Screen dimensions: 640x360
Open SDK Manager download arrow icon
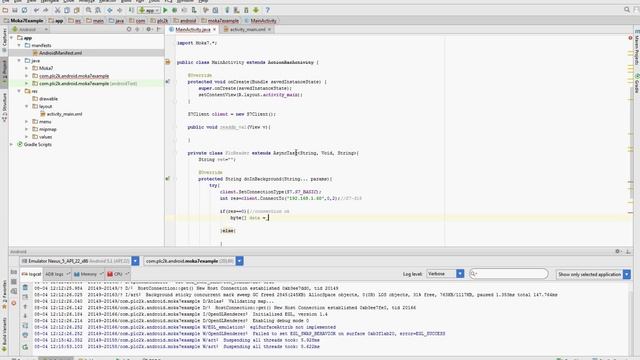tap(256, 10)
